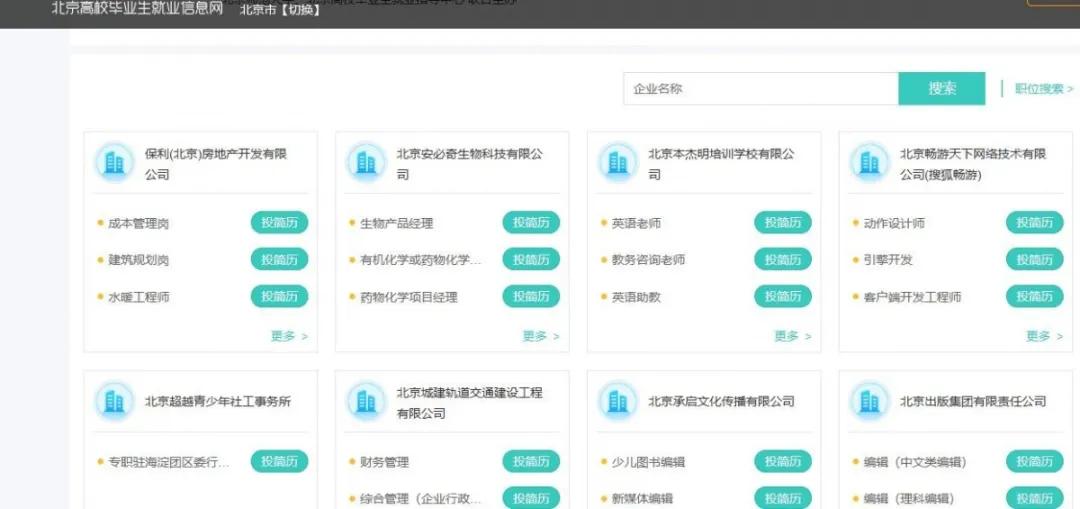
Task: Open the 职位搜索 link
Action: (x=1043, y=89)
